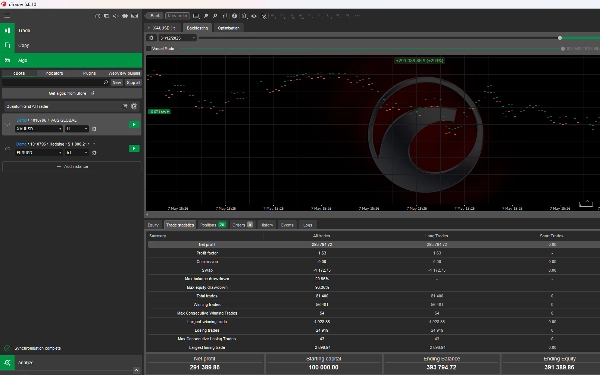This screenshot has height=375, width=600.
Task: Click the autoscale icon at chart bottom right
Action: [x=585, y=203]
